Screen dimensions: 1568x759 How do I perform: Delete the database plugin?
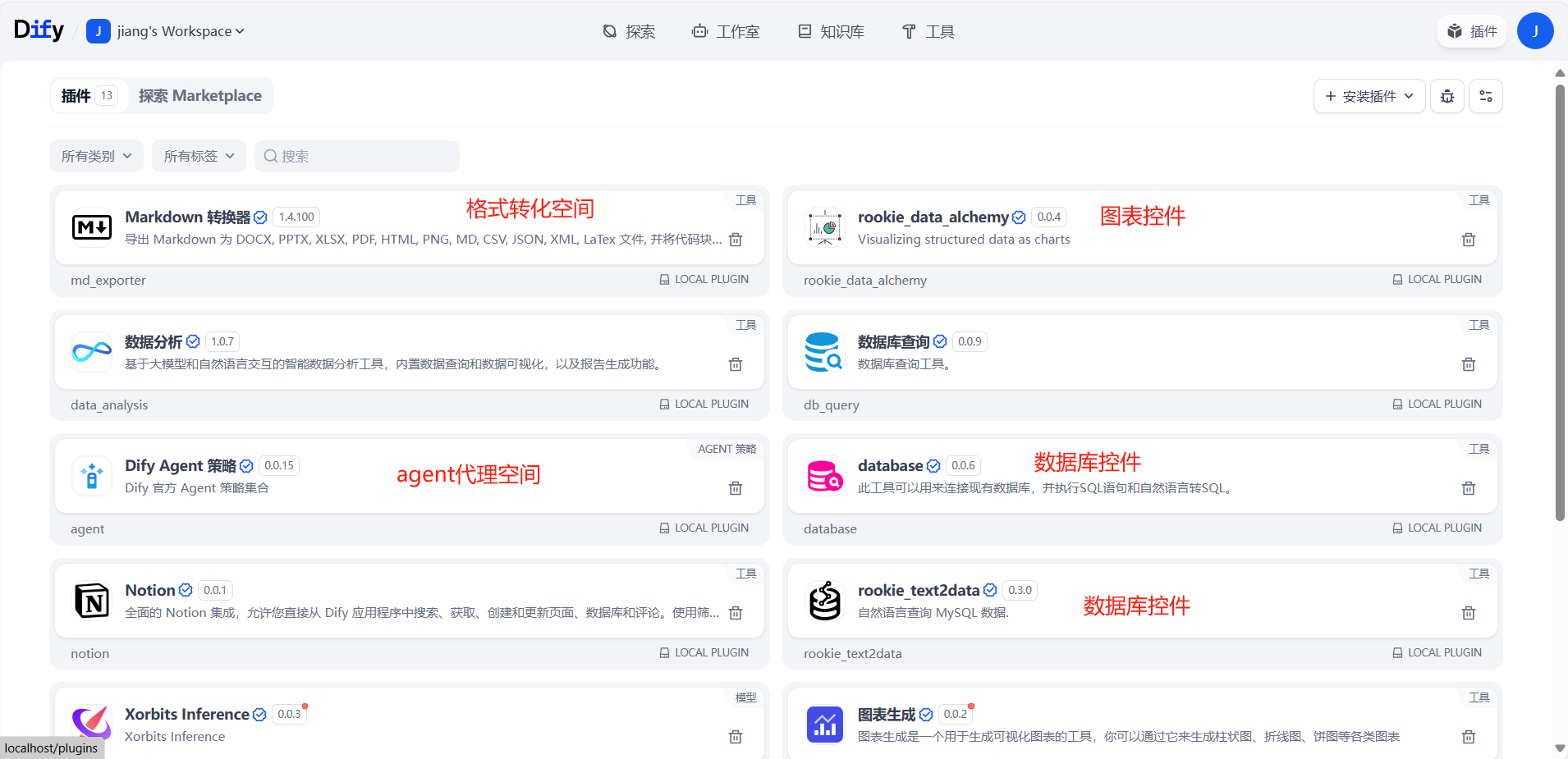point(1469,488)
